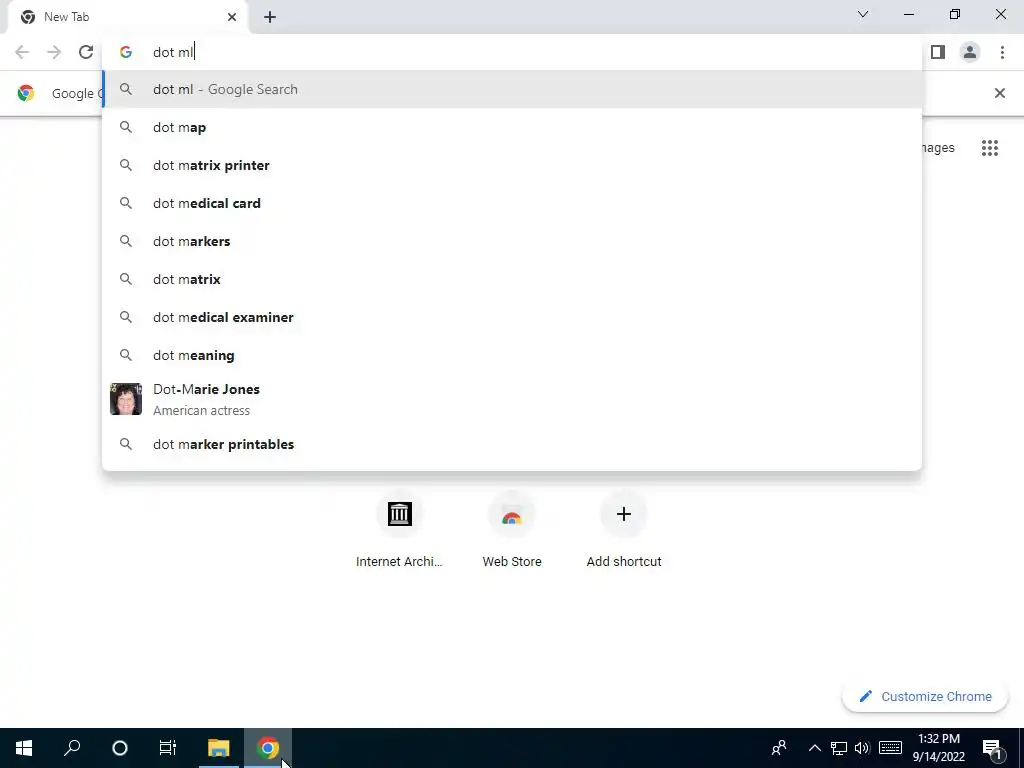
Task: Open the network status tray icon
Action: tap(839, 748)
